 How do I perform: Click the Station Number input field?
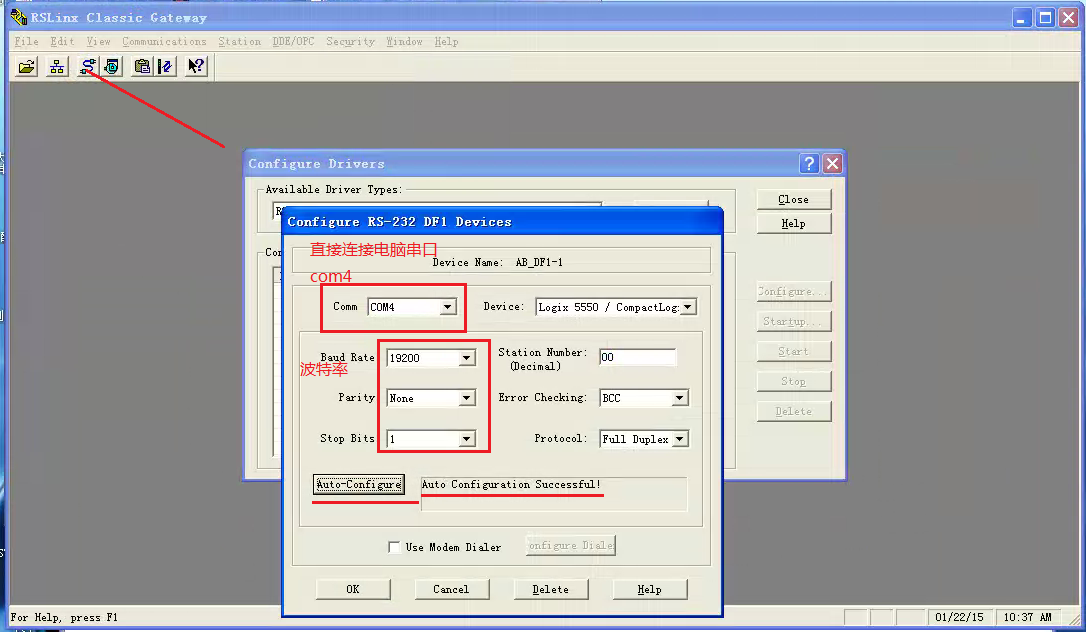click(x=637, y=358)
